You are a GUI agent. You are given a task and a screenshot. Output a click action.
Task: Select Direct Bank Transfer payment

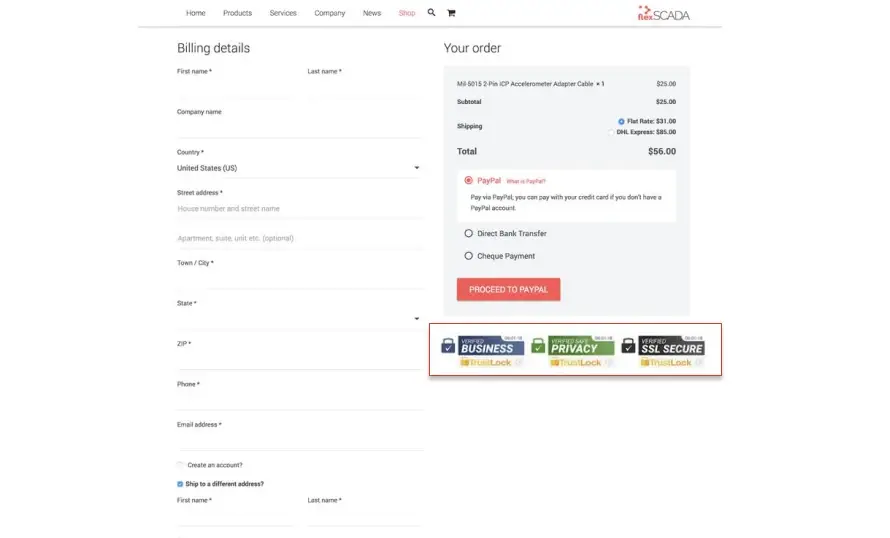[x=468, y=233]
